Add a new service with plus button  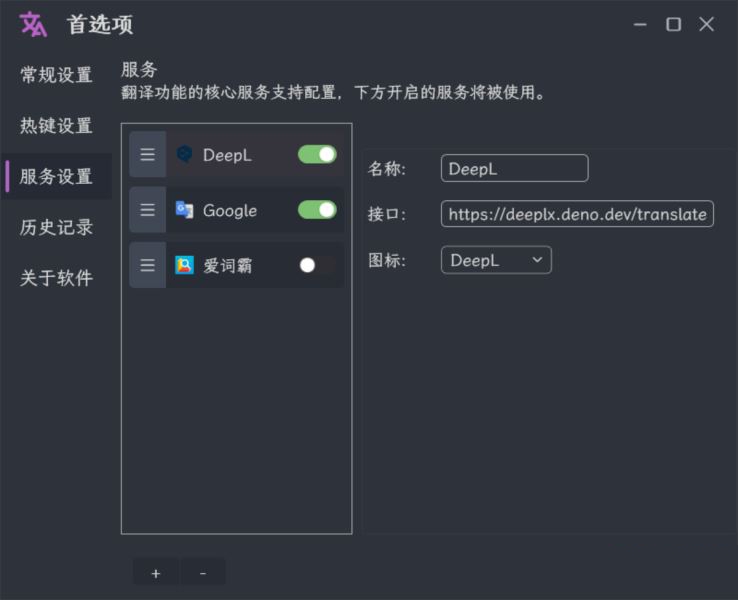click(156, 573)
